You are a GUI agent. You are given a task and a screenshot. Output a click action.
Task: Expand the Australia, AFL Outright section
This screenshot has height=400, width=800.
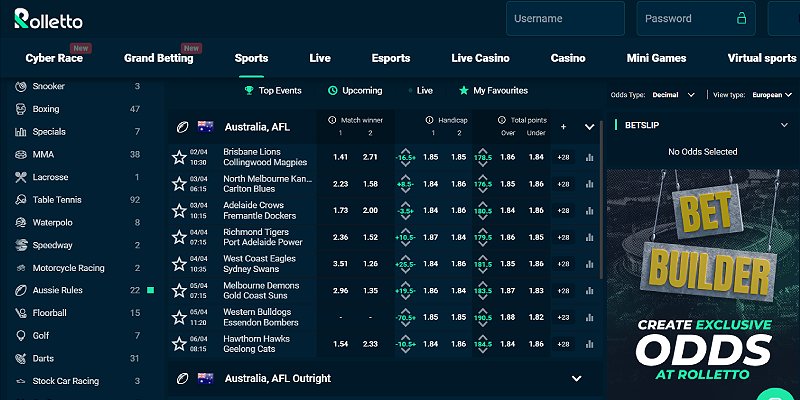click(577, 379)
